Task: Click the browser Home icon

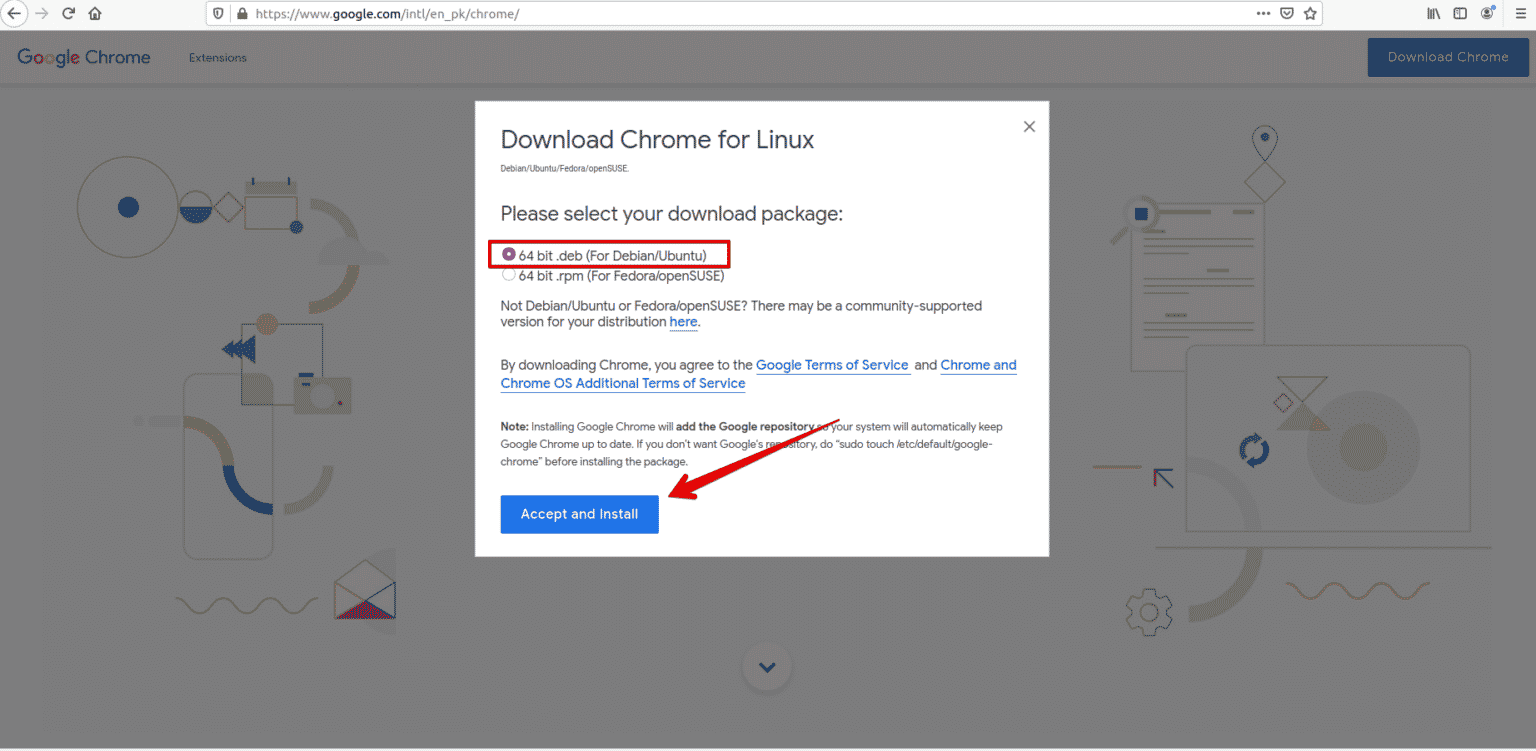Action: tap(94, 13)
